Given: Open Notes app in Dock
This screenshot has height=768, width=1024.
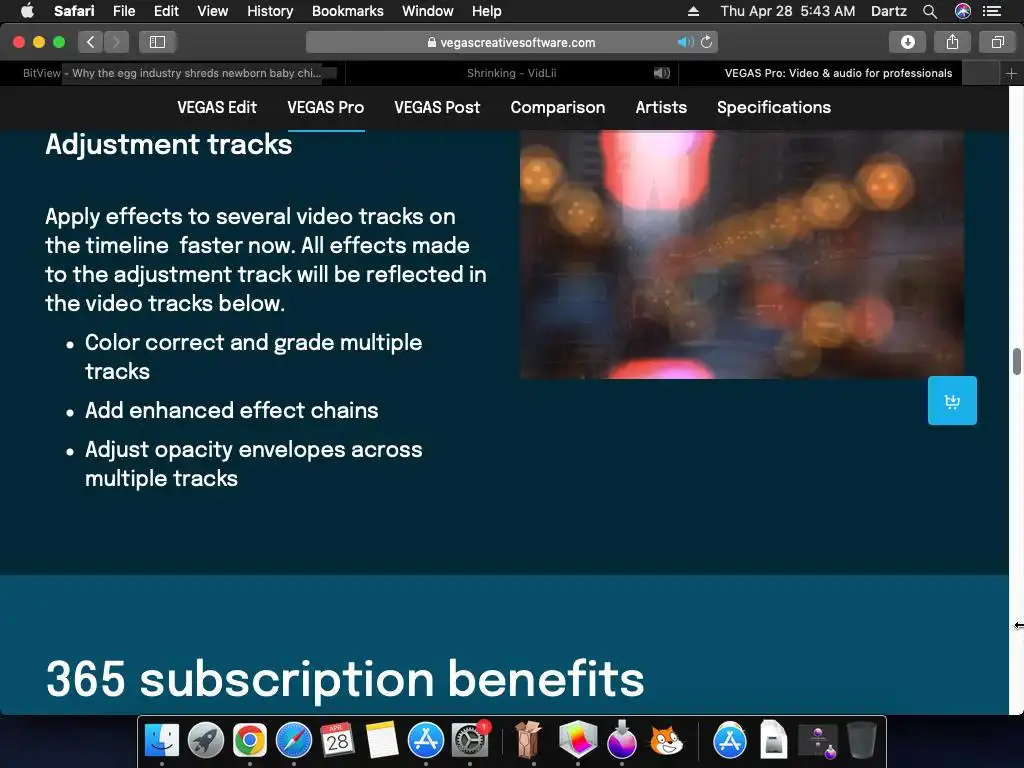Looking at the screenshot, I should pyautogui.click(x=382, y=741).
